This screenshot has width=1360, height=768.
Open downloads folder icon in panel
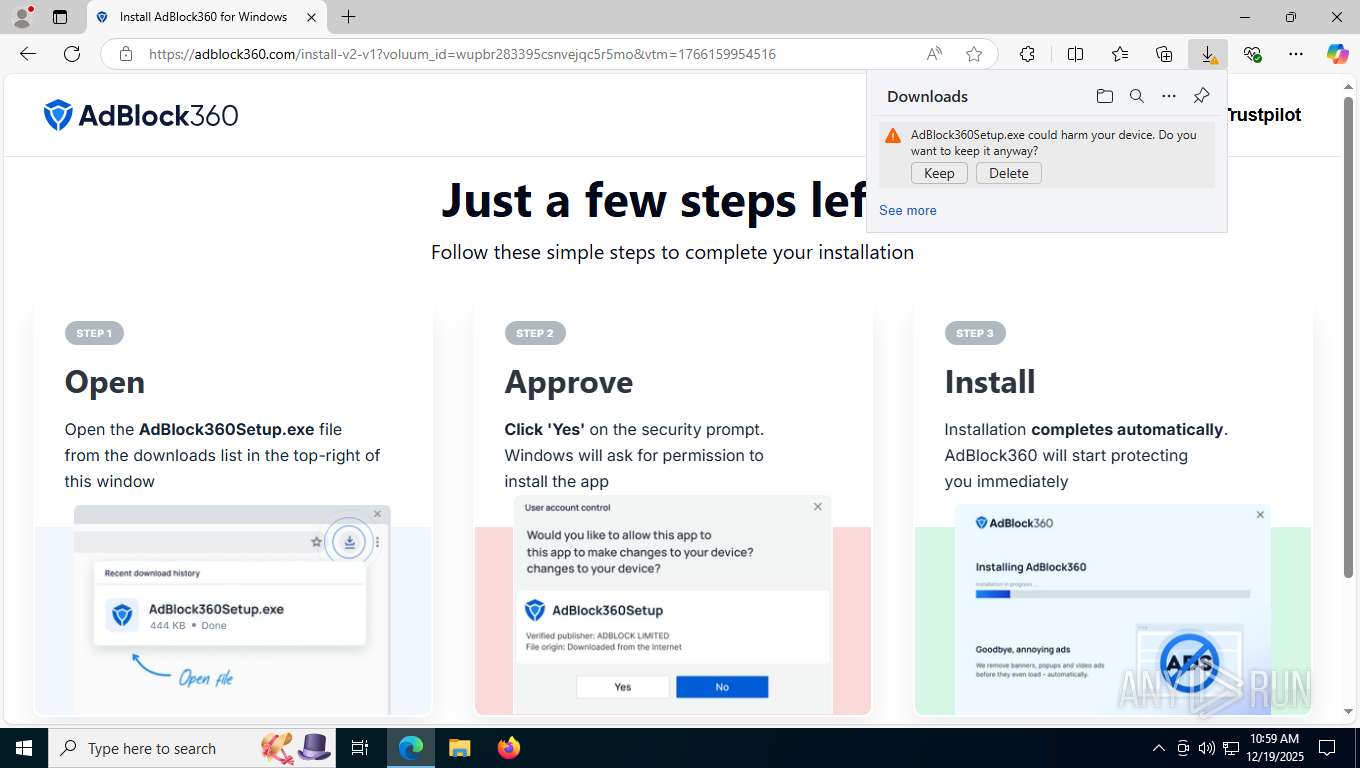coord(1104,96)
